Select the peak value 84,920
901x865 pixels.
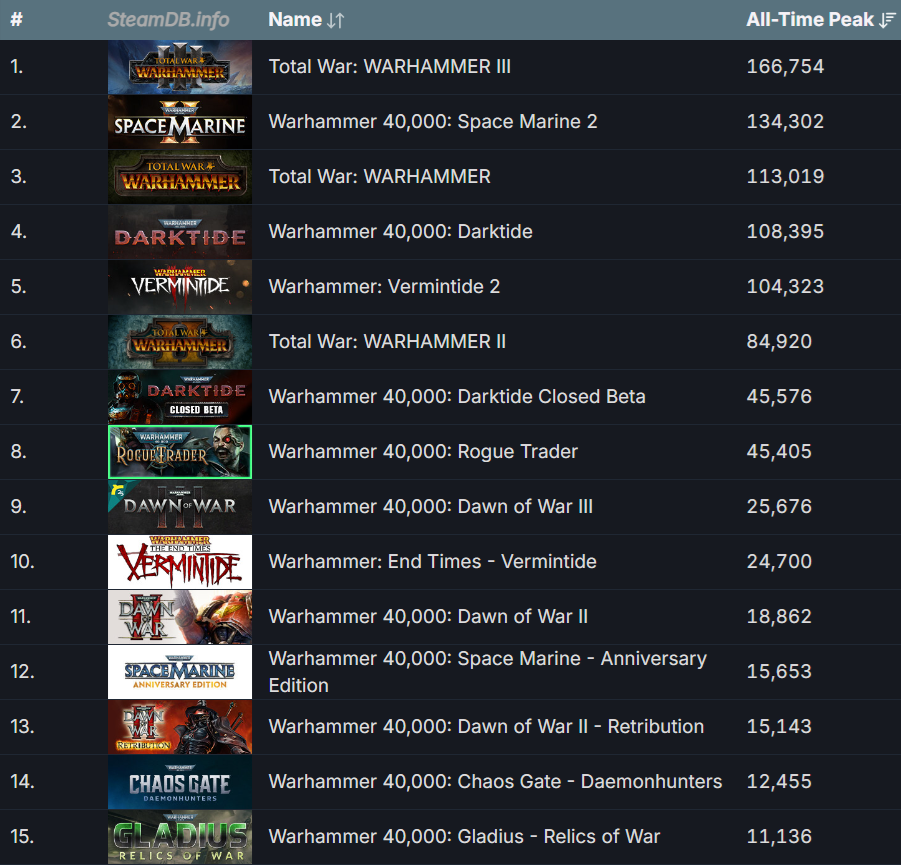pyautogui.click(x=779, y=341)
